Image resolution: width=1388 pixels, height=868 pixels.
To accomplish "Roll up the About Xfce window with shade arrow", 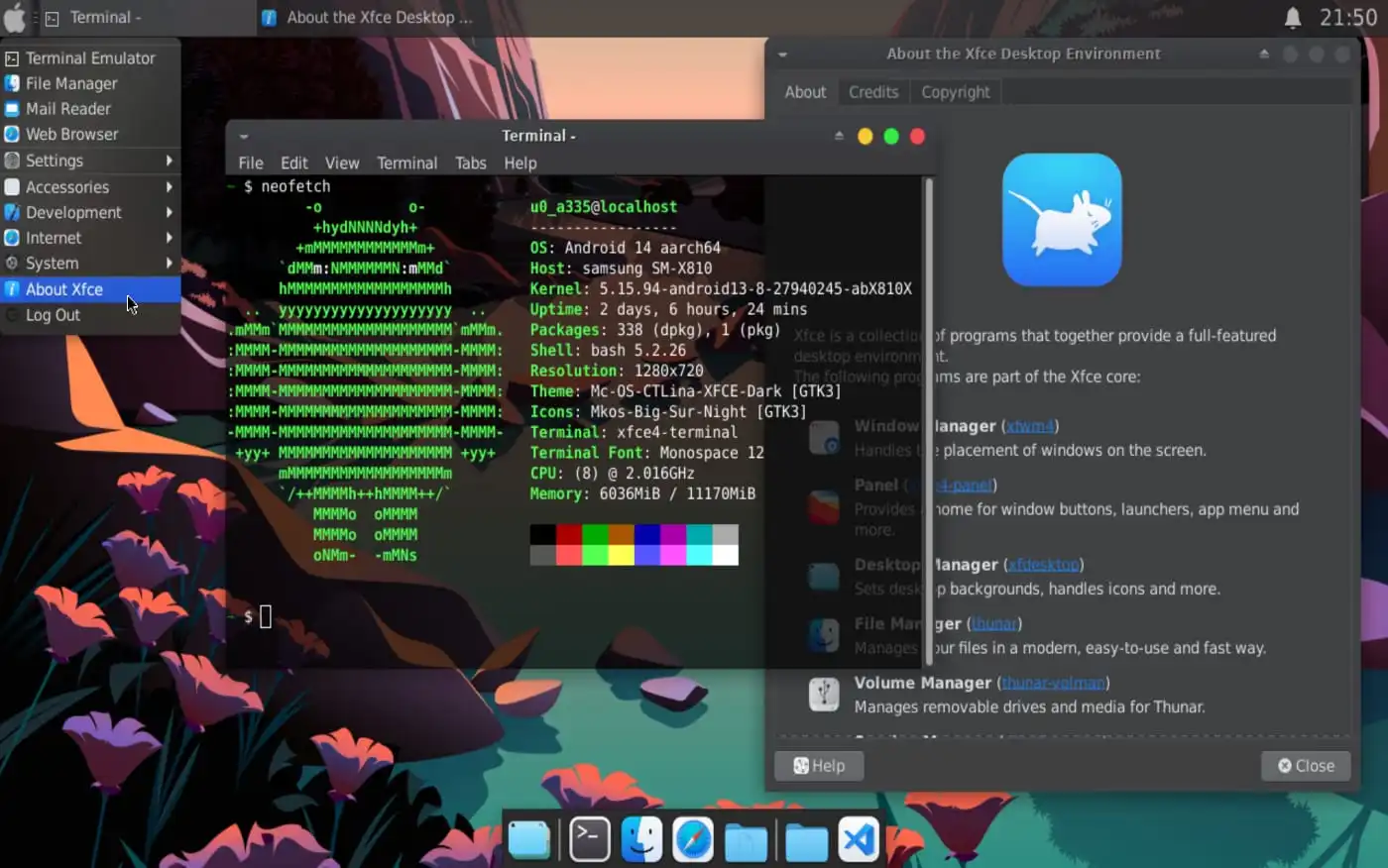I will click(1264, 54).
